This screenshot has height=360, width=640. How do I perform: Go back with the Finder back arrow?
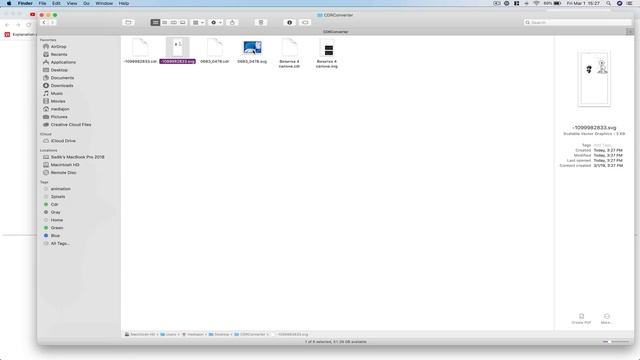(44, 22)
